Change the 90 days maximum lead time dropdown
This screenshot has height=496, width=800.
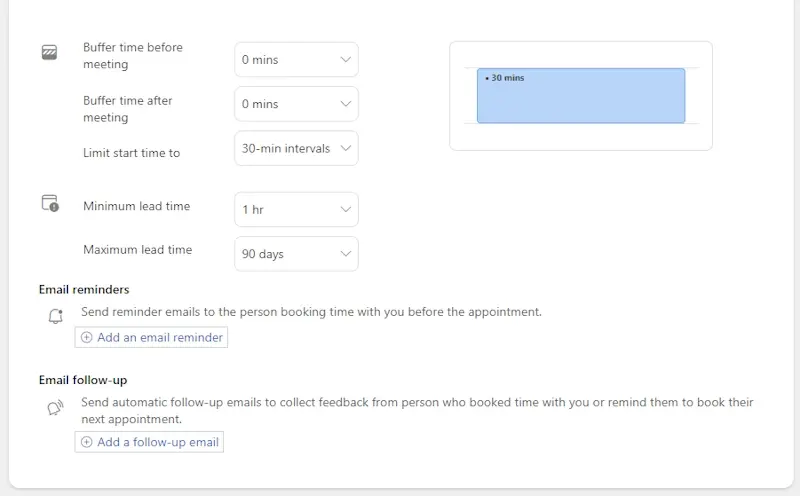pyautogui.click(x=296, y=254)
